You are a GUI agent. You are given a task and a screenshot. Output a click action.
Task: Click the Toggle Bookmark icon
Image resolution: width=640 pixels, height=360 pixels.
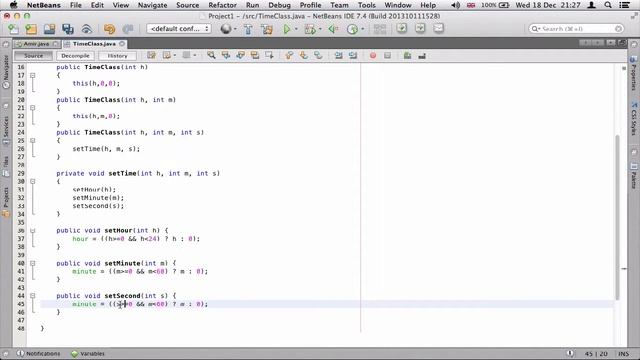pyautogui.click(x=318, y=56)
